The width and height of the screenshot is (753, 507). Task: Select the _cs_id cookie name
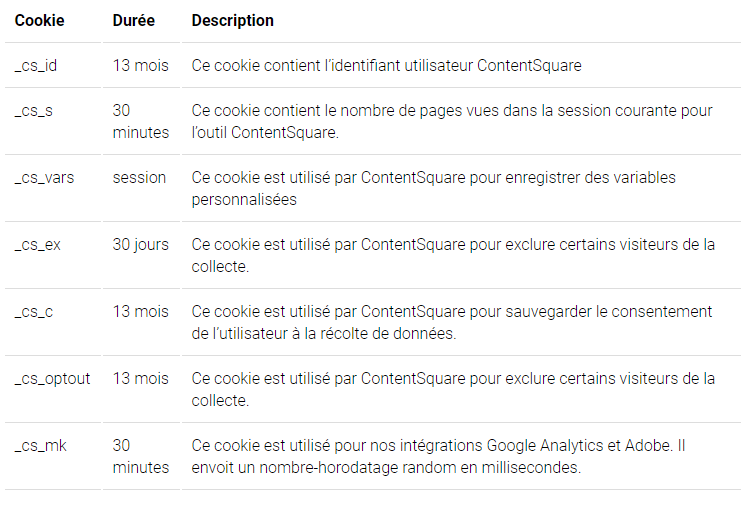[36, 66]
